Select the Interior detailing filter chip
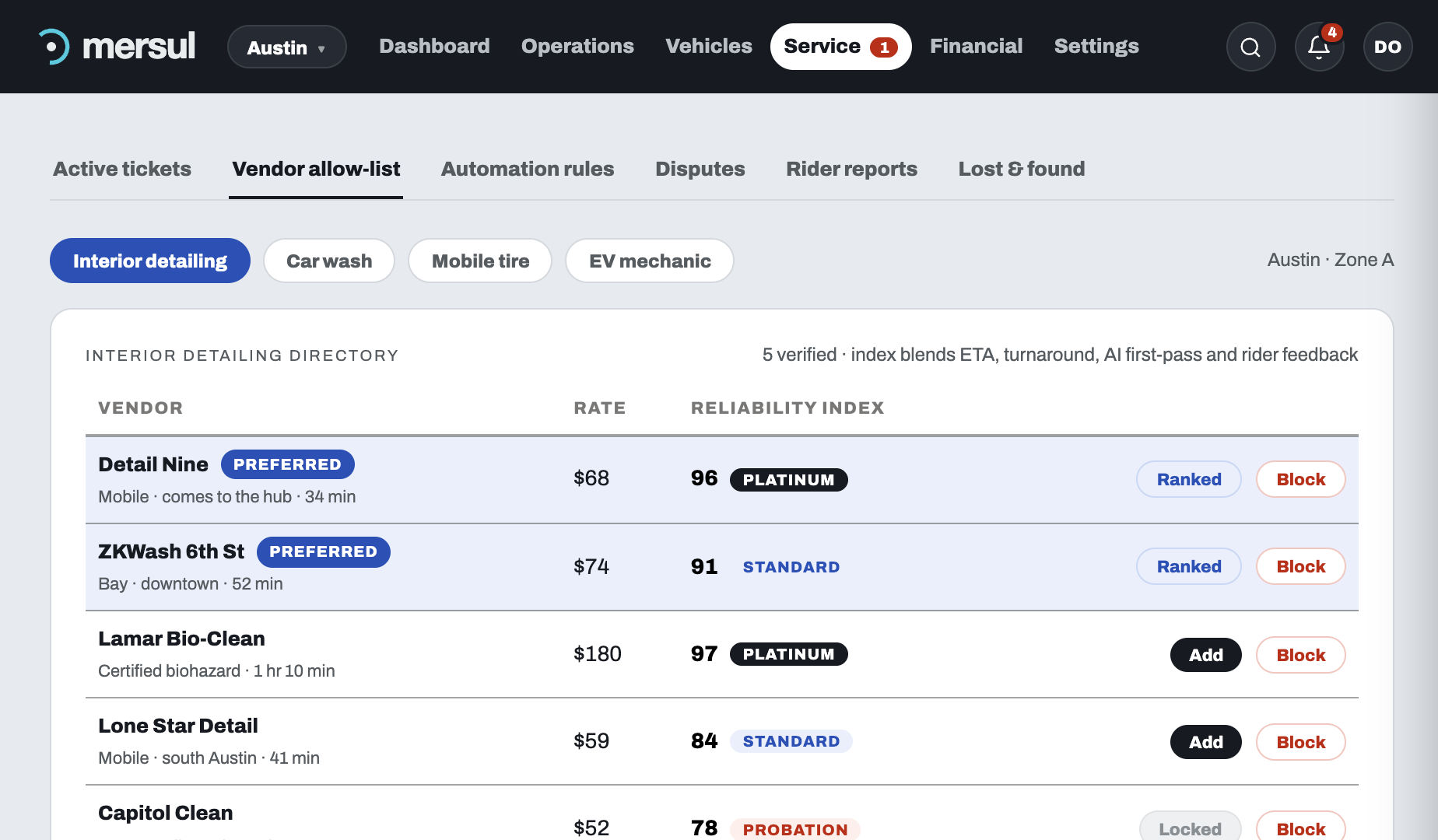The height and width of the screenshot is (840, 1438). (150, 261)
